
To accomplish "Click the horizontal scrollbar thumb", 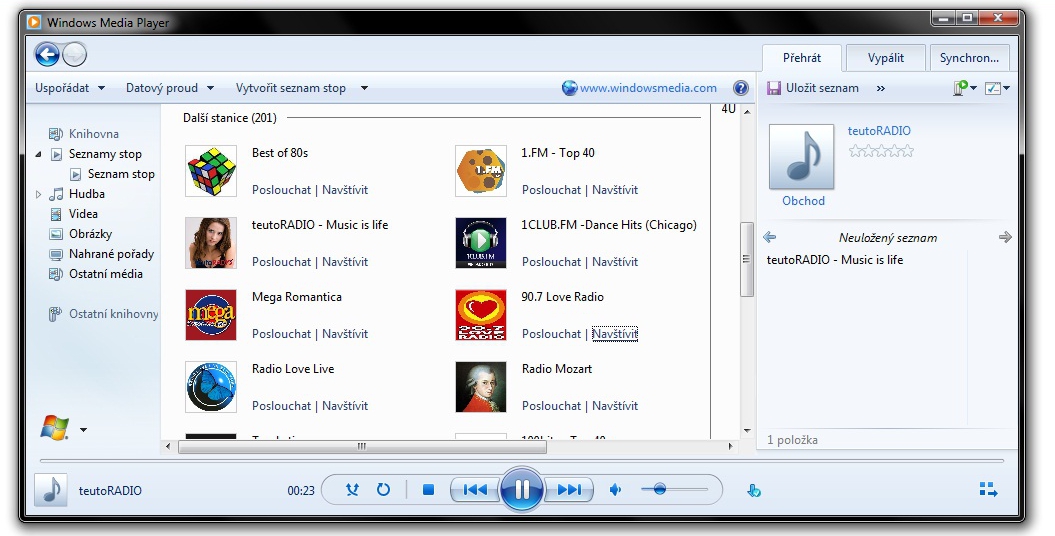I will [361, 447].
